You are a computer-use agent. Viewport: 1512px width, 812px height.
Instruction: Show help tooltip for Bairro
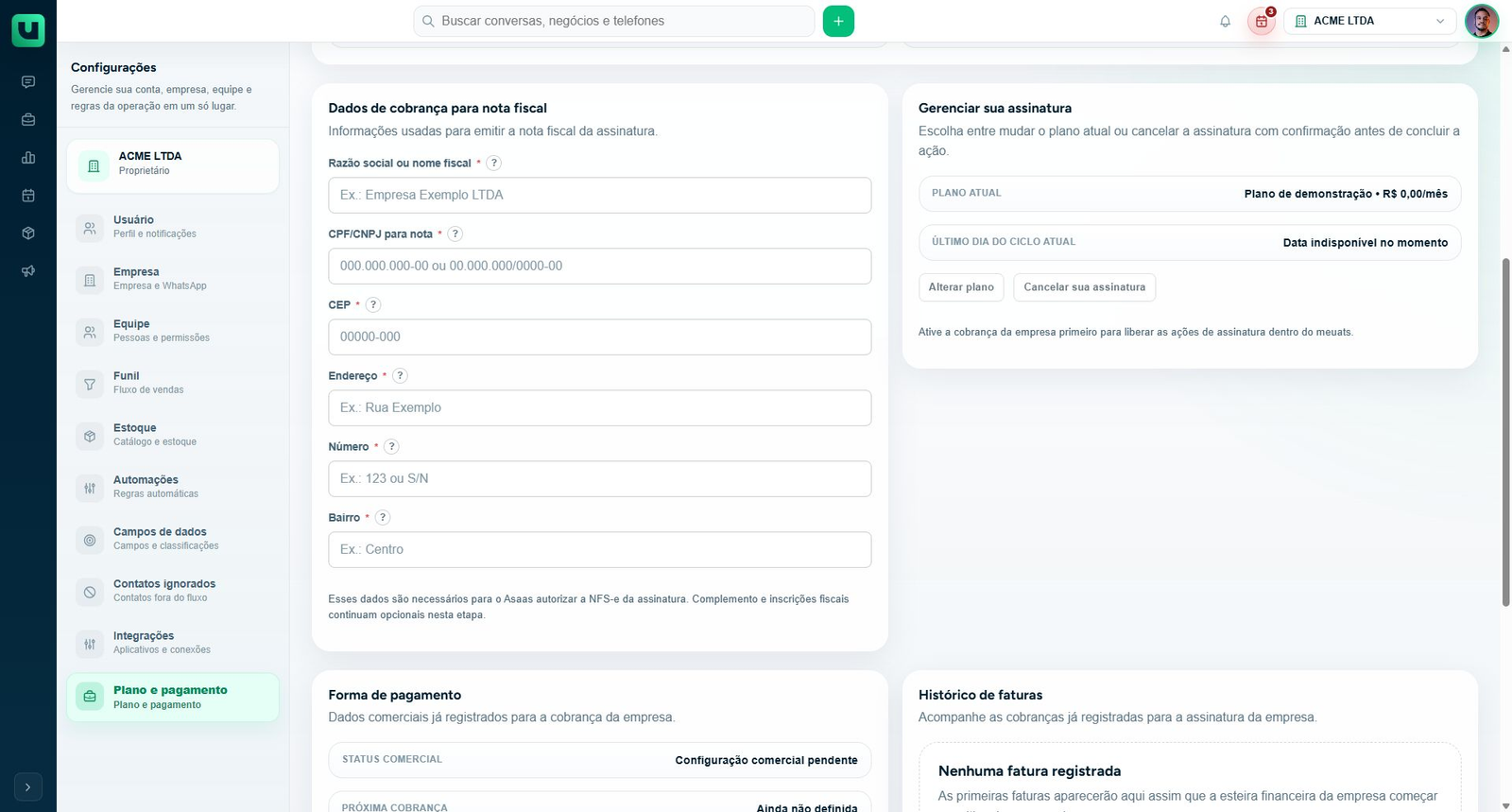click(383, 517)
